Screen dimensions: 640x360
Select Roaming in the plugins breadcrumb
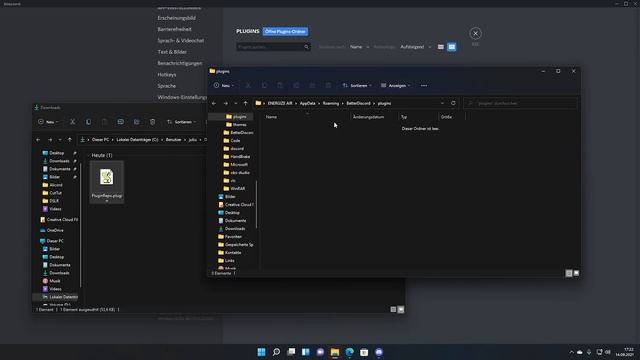(331, 103)
